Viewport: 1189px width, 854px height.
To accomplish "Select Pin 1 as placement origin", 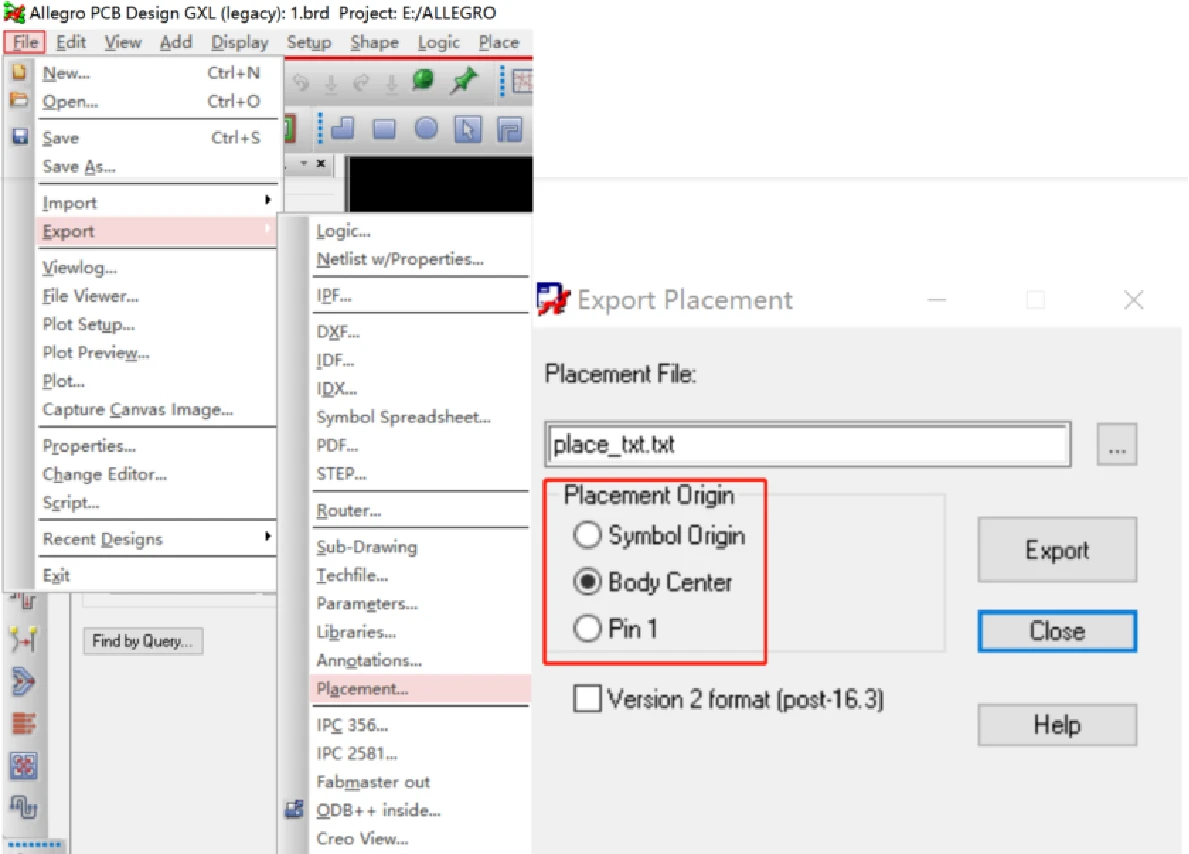I will point(587,629).
